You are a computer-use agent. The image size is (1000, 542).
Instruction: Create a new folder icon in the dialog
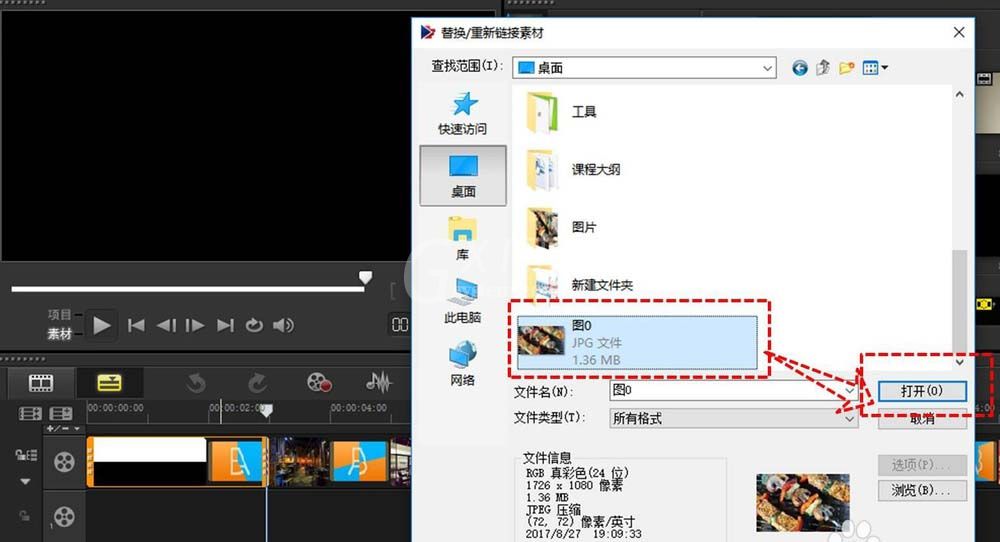[x=846, y=68]
